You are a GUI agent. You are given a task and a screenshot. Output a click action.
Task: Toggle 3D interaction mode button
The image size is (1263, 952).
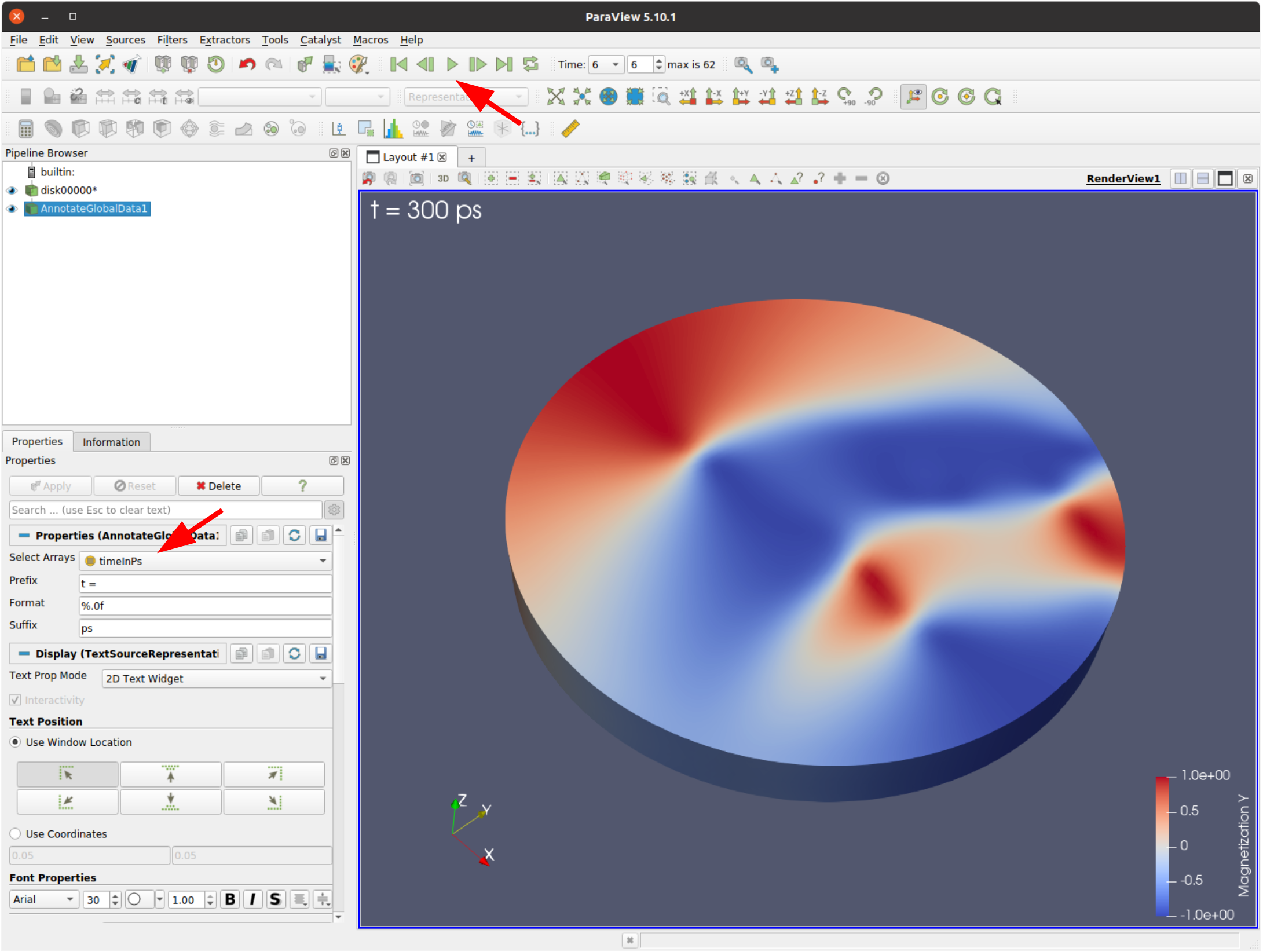point(443,178)
